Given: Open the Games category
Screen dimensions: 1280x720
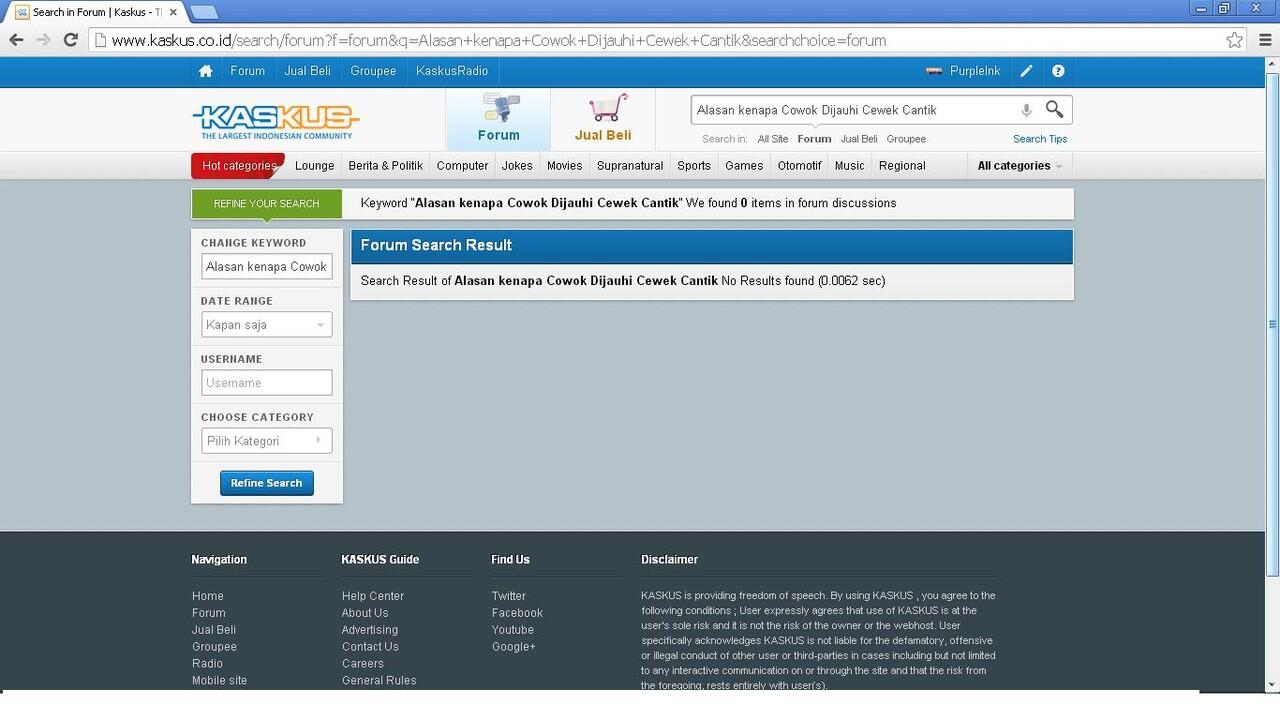Looking at the screenshot, I should click(x=744, y=166).
